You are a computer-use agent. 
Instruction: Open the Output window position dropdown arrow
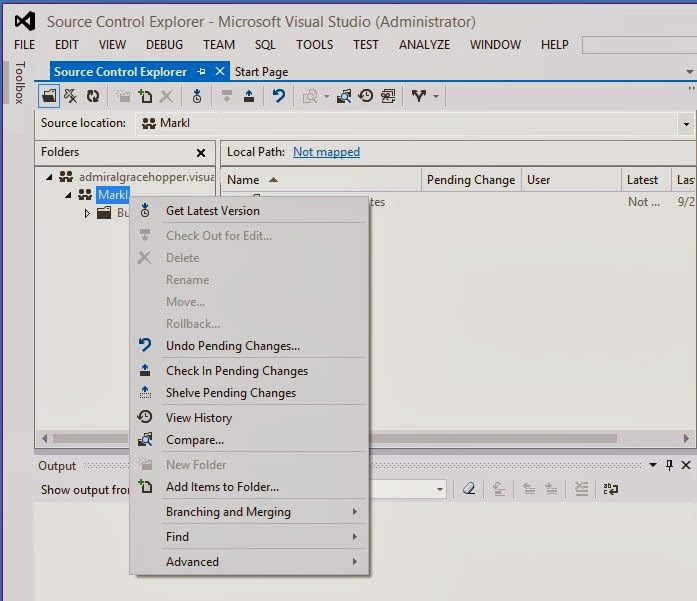653,465
